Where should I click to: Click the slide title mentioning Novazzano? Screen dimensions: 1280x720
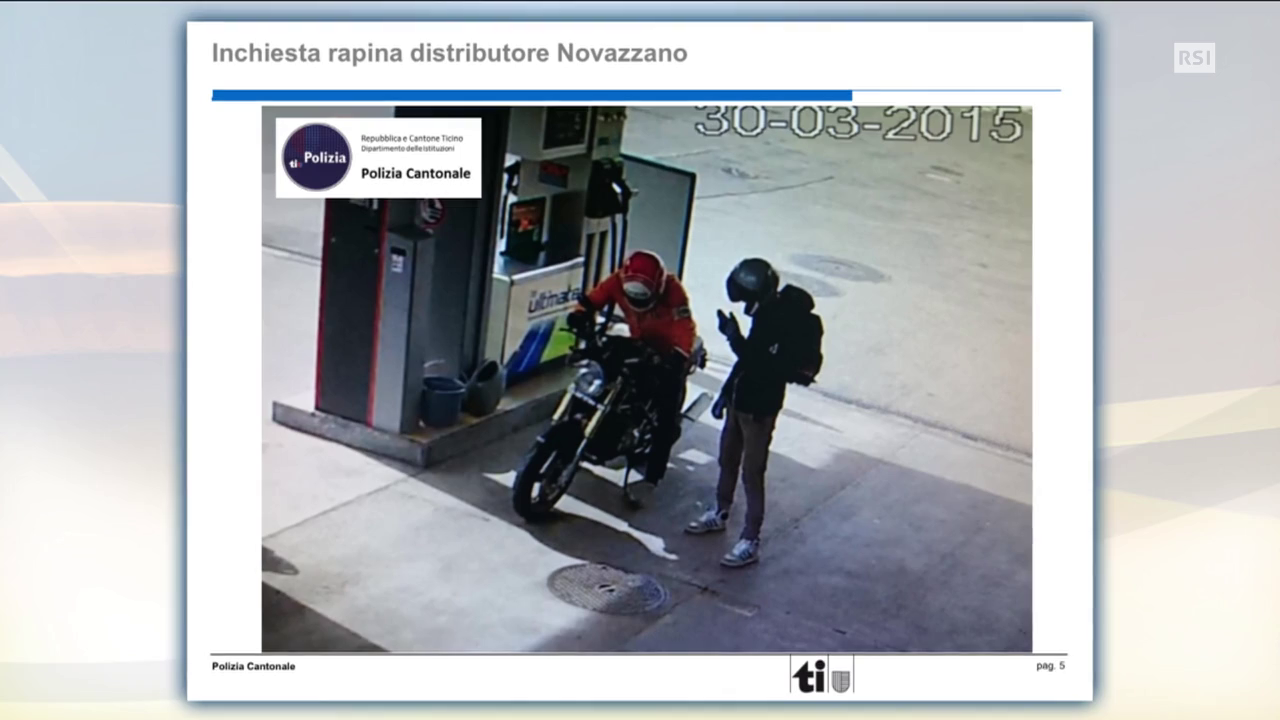(x=449, y=53)
